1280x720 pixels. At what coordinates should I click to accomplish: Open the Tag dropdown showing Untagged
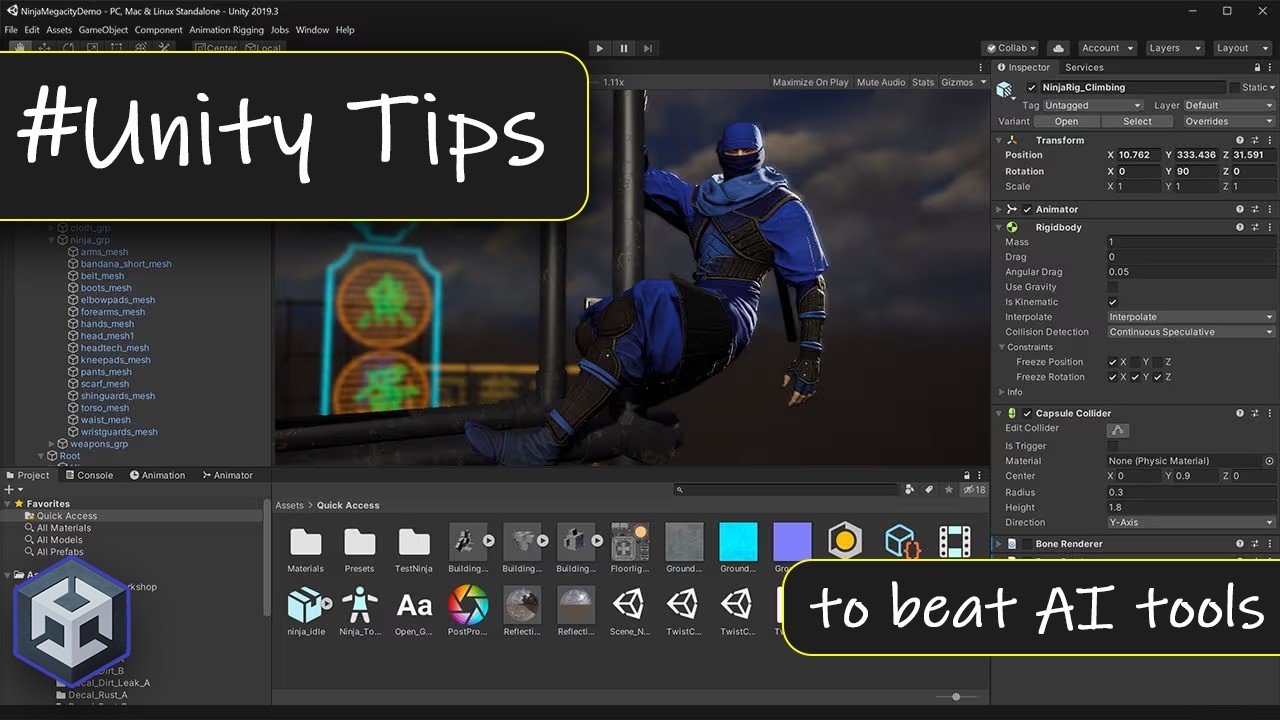pos(1093,105)
